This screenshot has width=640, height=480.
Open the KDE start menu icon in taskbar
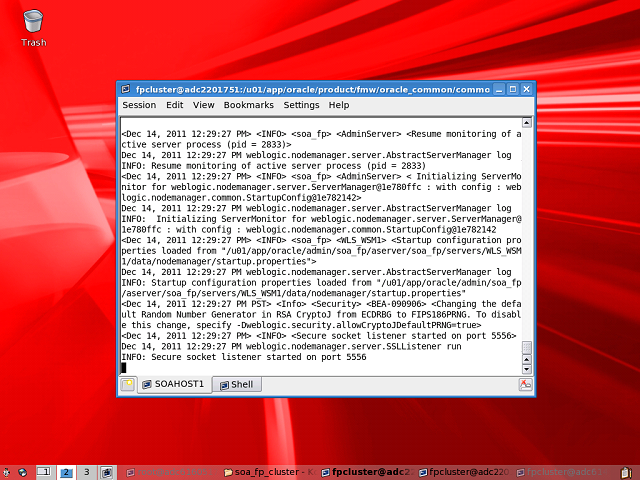coord(6,472)
